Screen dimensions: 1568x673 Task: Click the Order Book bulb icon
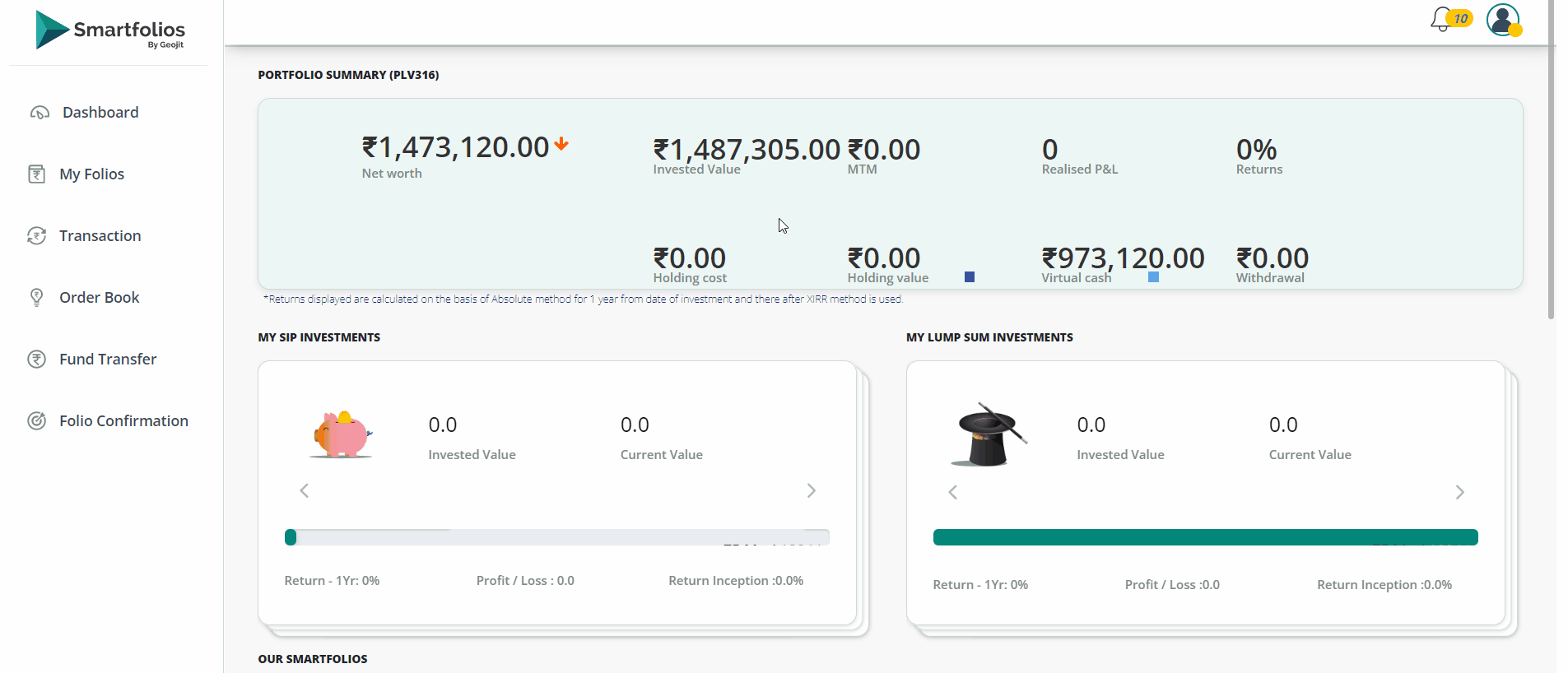[37, 298]
